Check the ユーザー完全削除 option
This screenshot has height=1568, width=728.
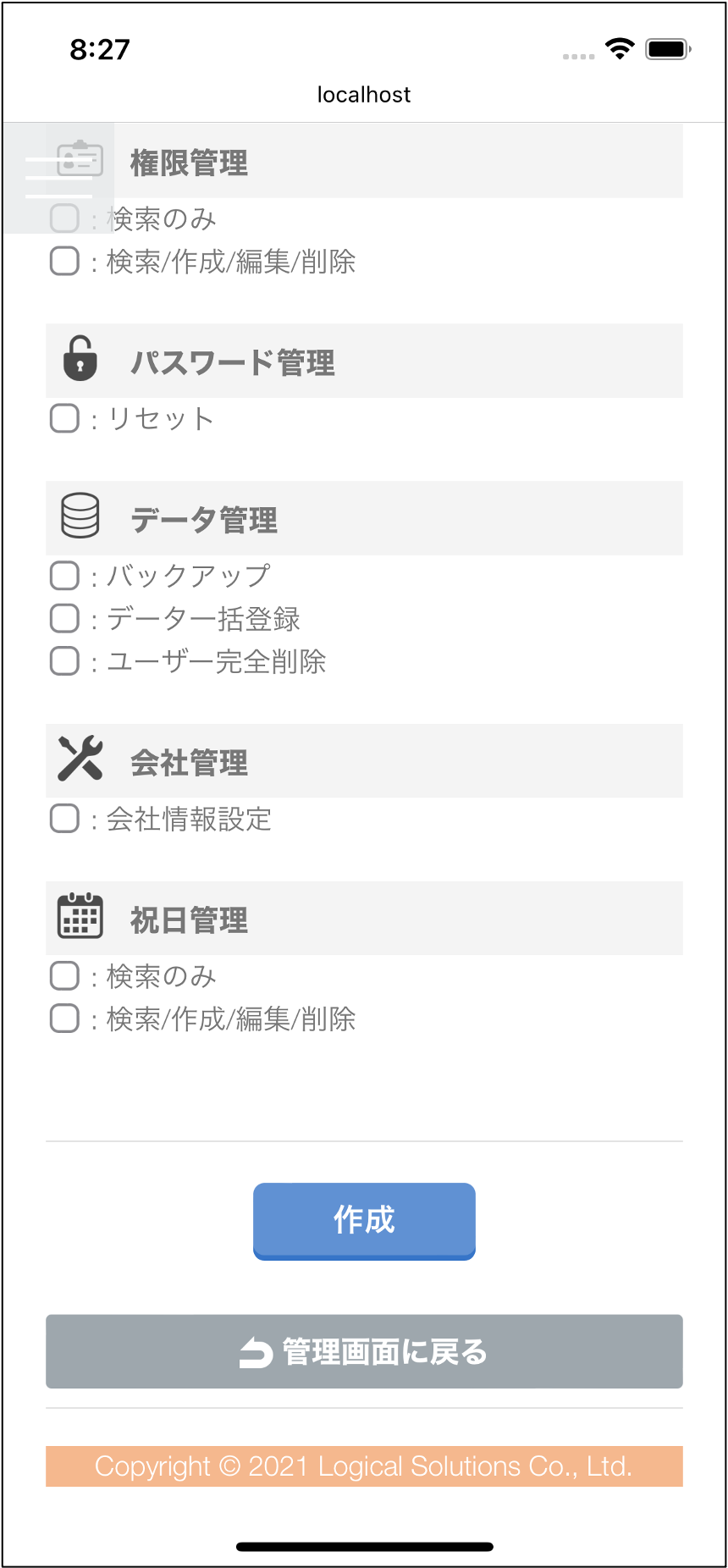point(65,660)
